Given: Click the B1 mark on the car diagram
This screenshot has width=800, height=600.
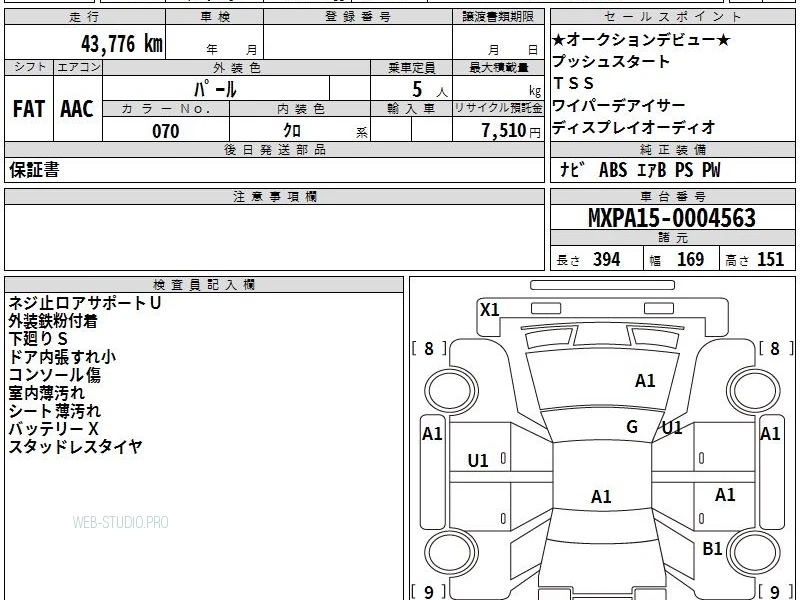Looking at the screenshot, I should pos(712,548).
